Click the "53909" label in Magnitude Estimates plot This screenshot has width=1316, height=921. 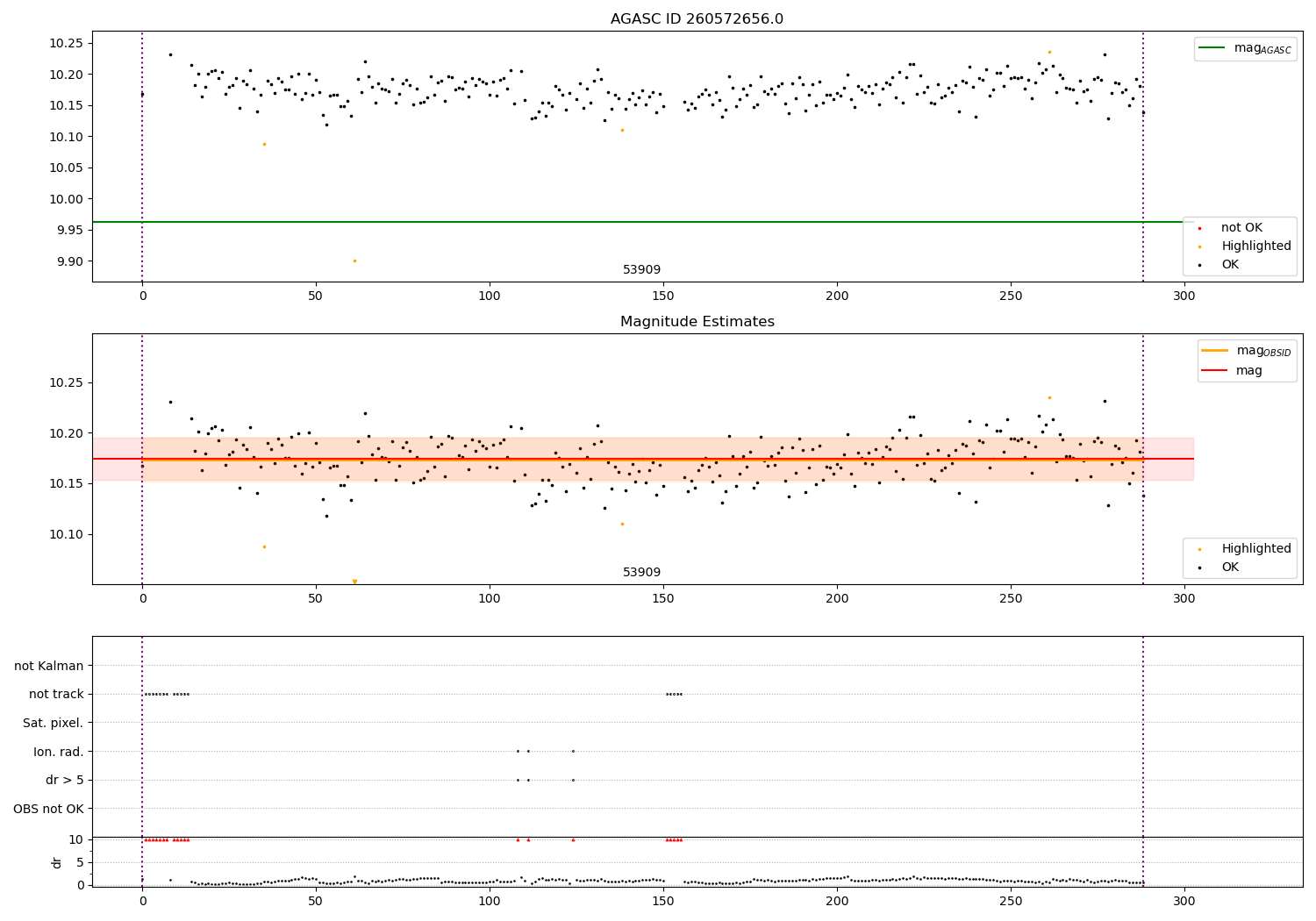tap(641, 573)
